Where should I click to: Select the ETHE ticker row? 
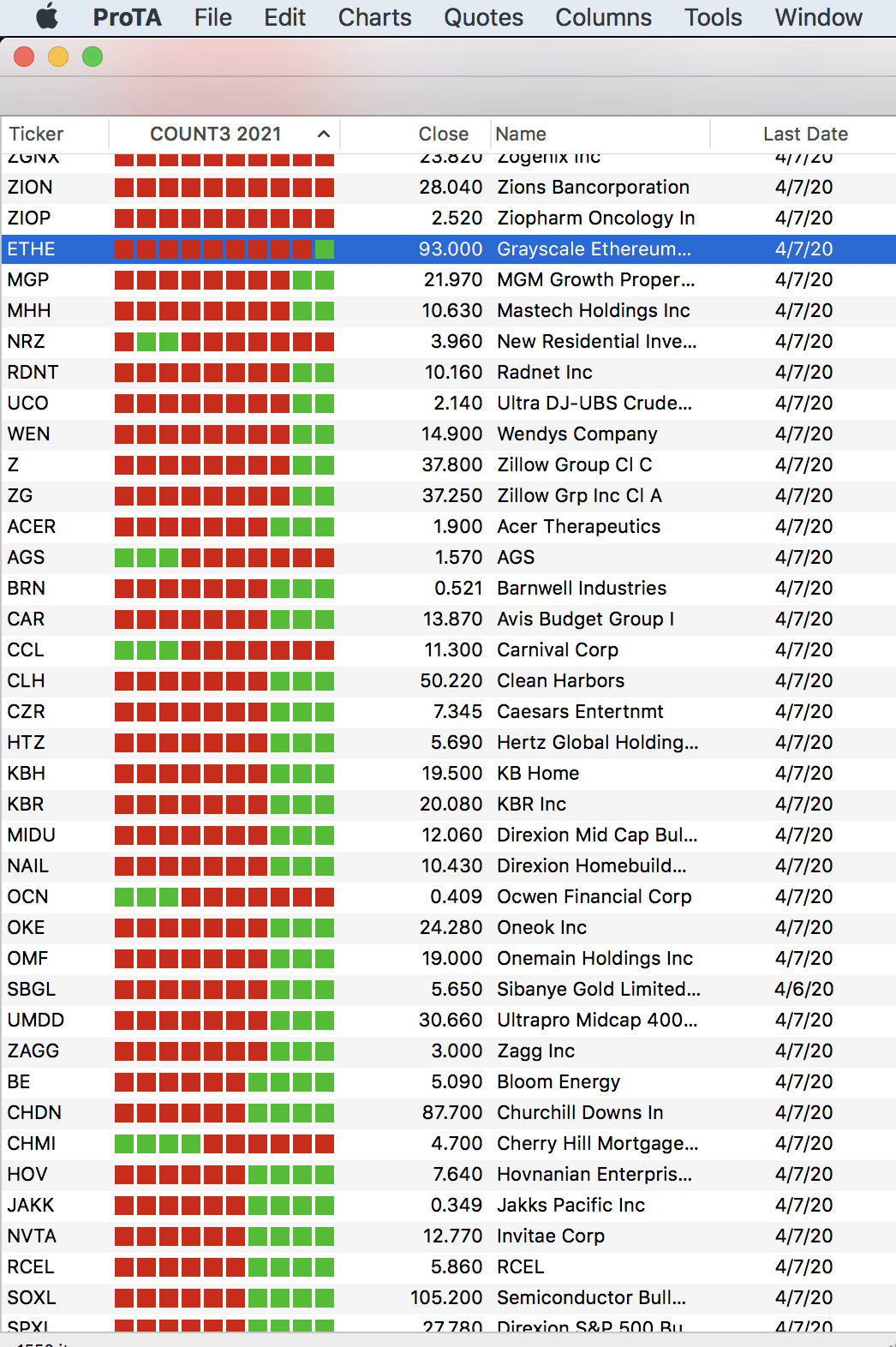coord(448,249)
